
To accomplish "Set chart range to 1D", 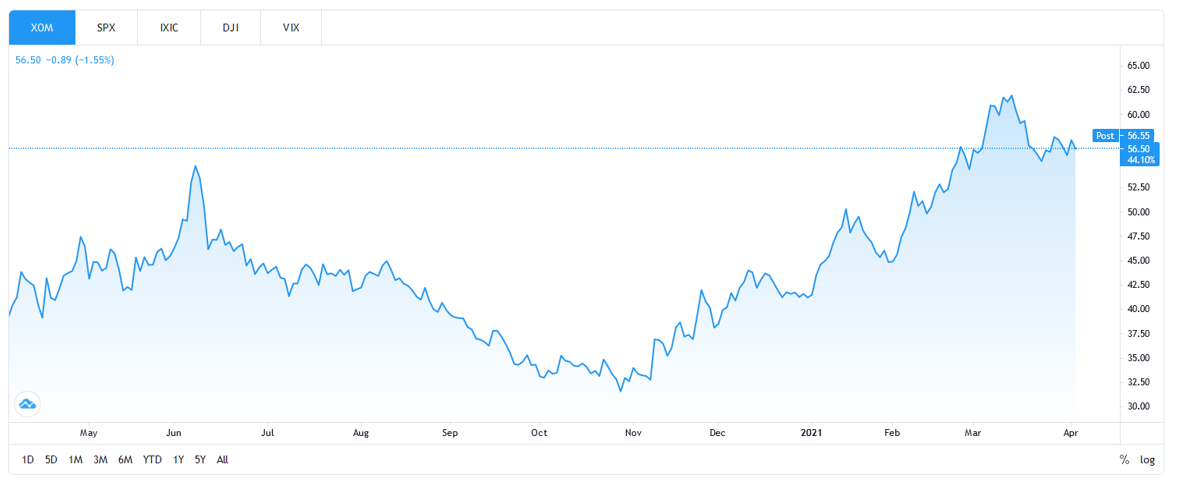I will tap(28, 460).
